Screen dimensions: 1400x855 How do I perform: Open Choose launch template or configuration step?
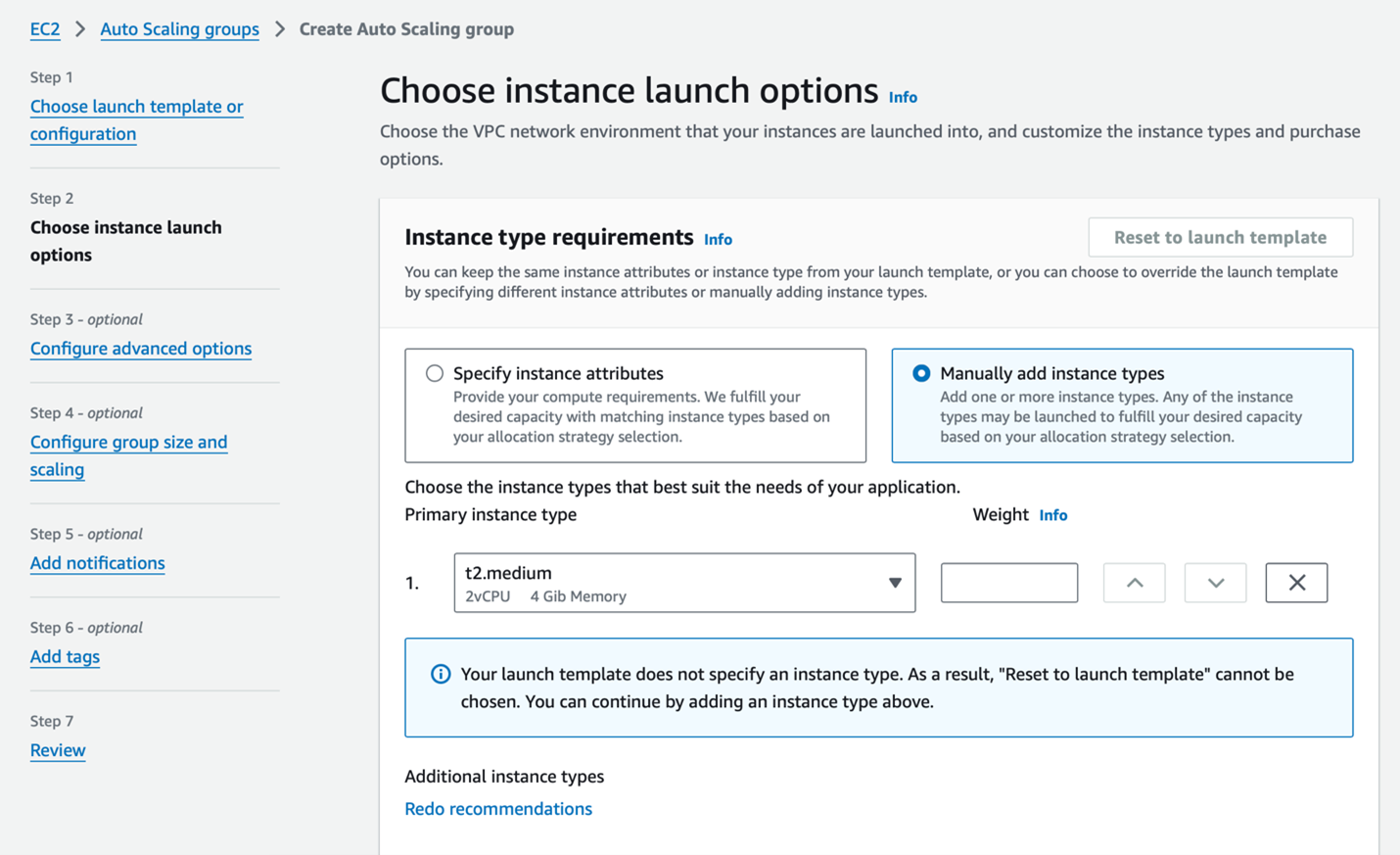pyautogui.click(x=136, y=119)
